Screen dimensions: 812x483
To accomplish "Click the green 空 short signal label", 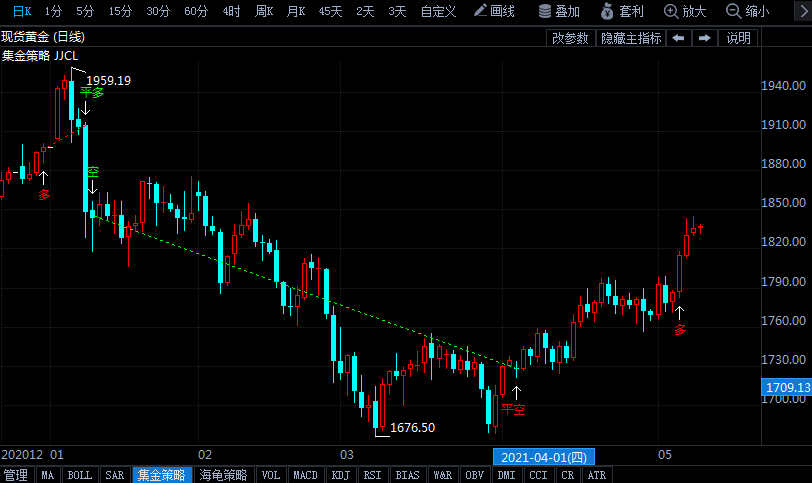I will [93, 172].
